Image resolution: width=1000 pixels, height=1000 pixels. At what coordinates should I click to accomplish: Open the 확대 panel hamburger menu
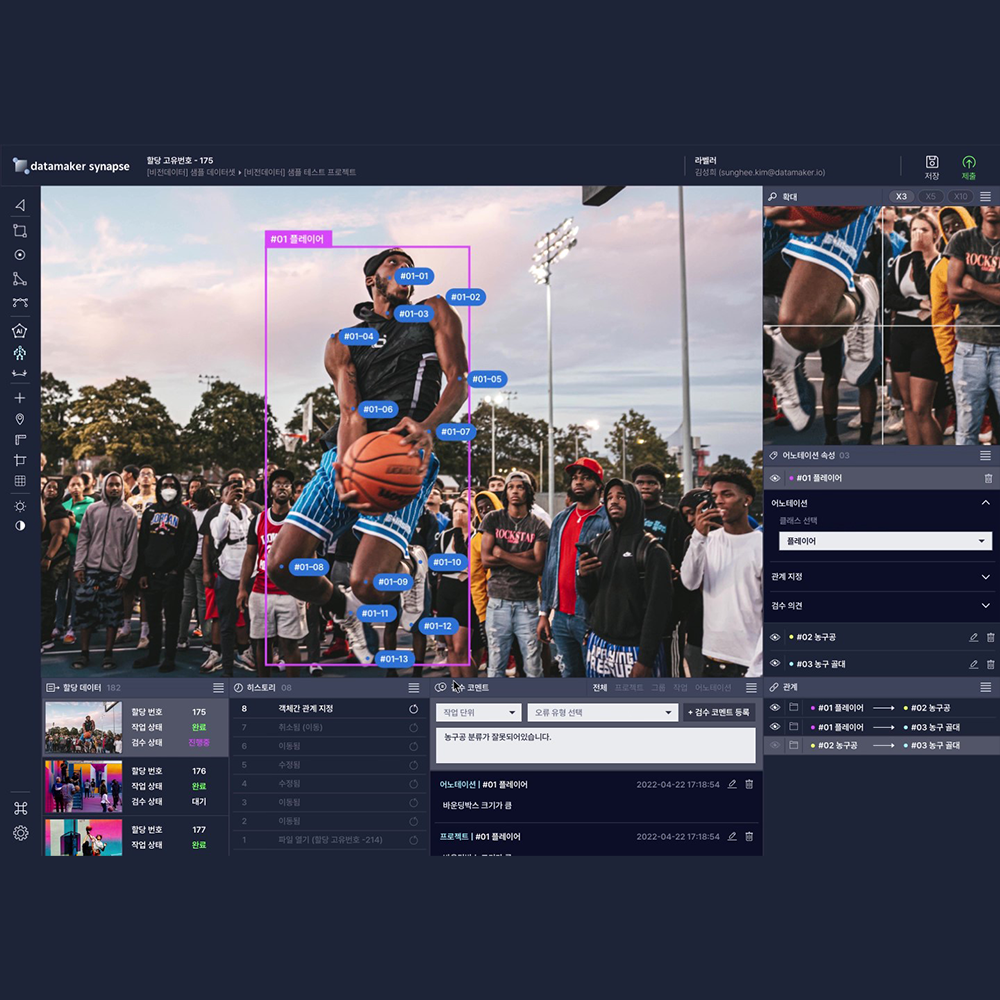(985, 196)
